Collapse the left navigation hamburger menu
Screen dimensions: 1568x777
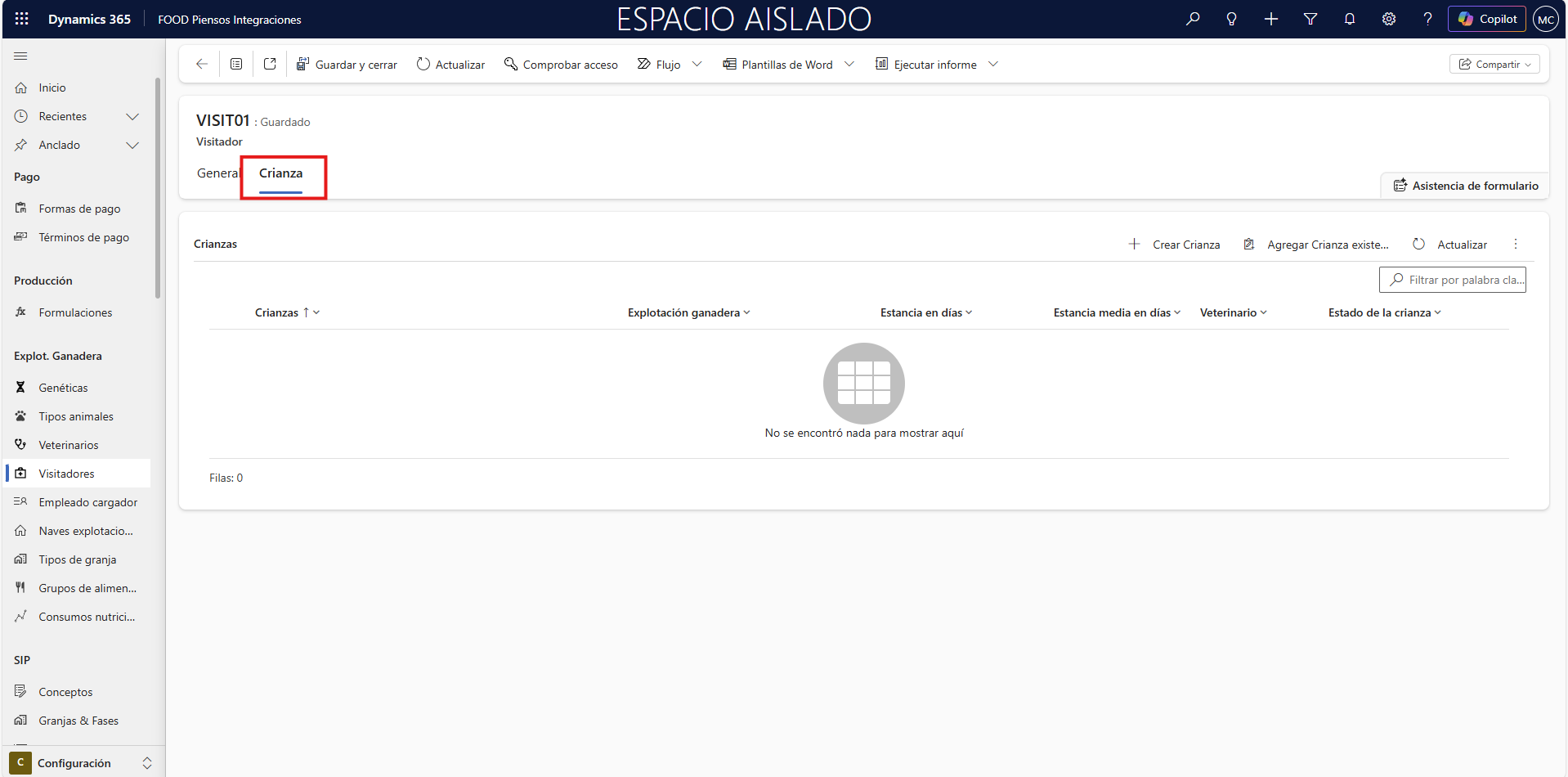point(21,56)
